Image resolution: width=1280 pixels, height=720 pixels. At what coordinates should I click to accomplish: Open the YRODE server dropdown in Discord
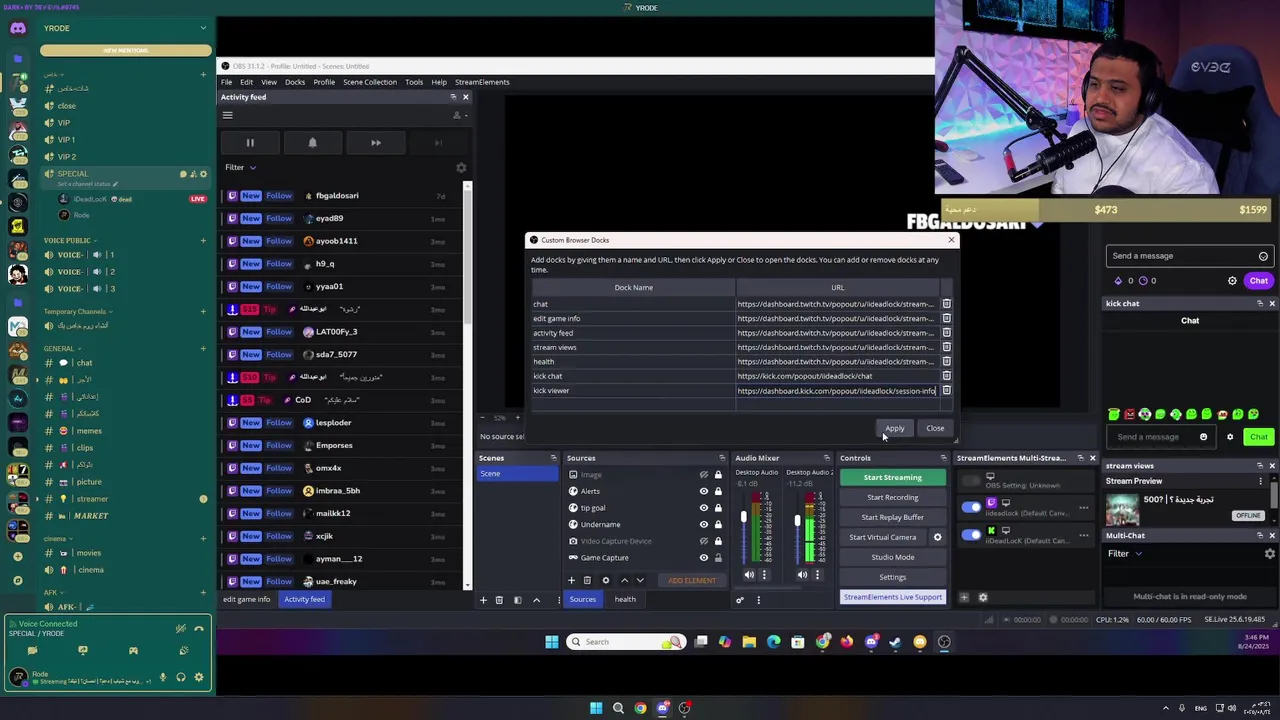point(203,28)
